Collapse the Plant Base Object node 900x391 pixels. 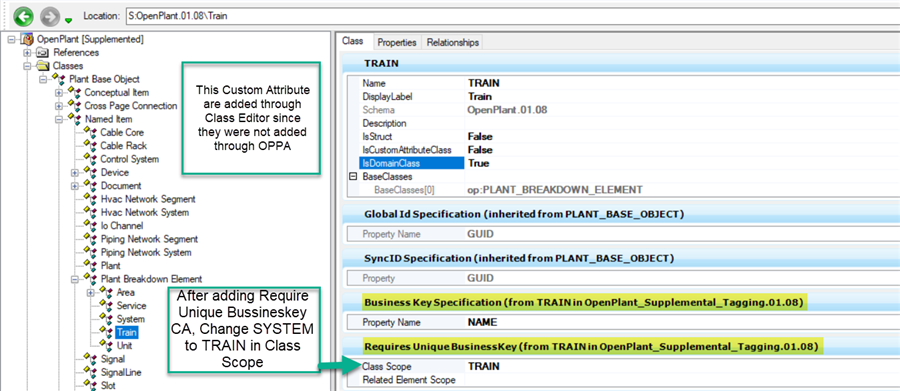(42, 79)
